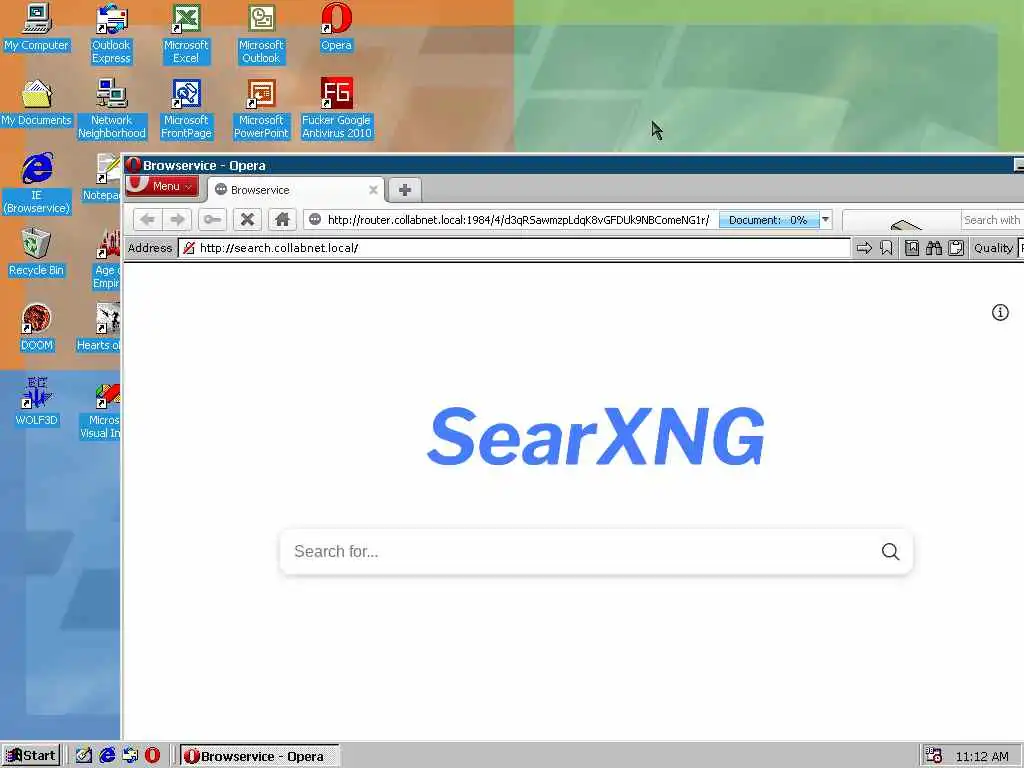Click the binoculars find icon
The image size is (1024, 768).
[x=934, y=248]
